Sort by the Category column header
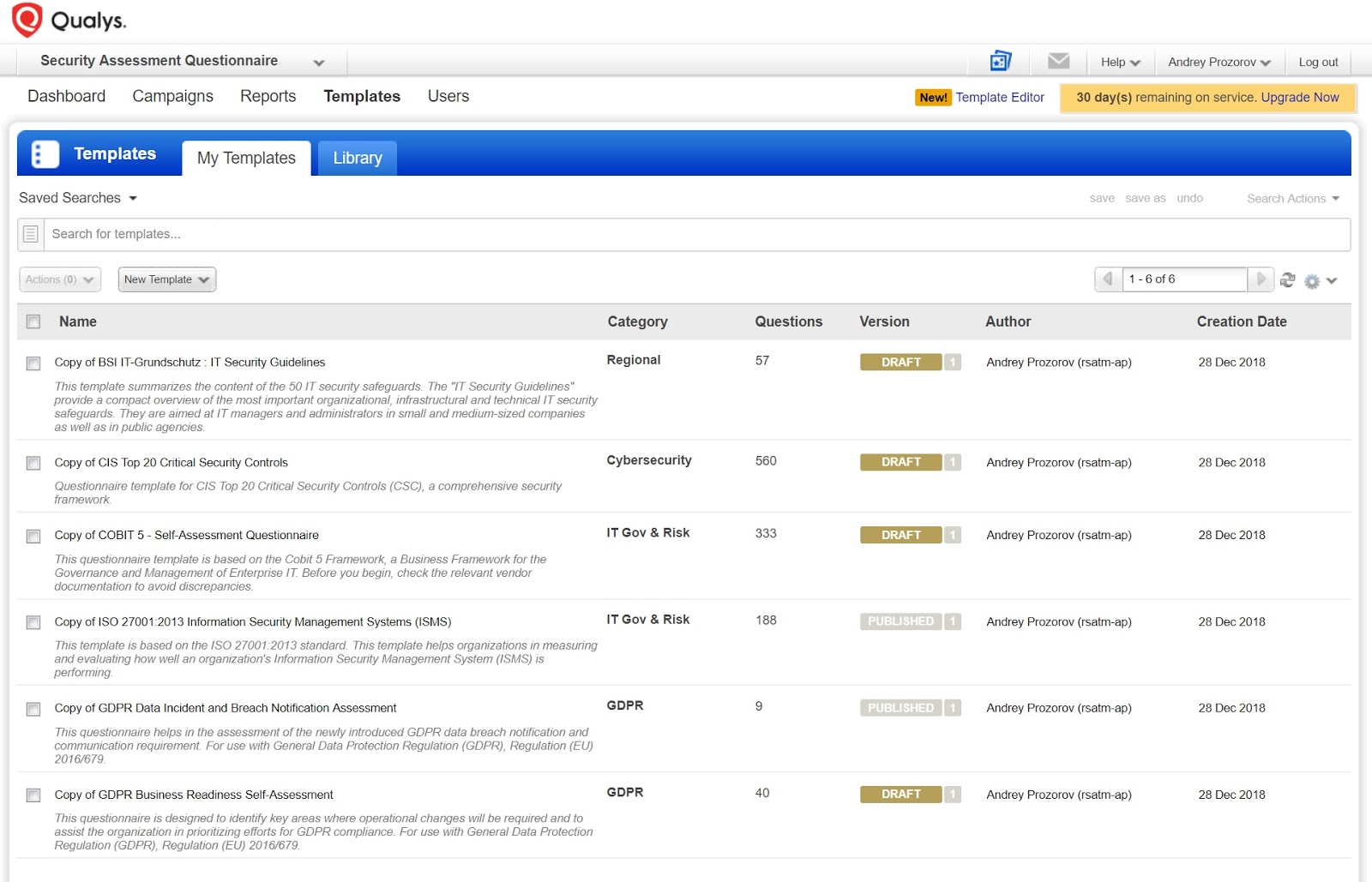Viewport: 1372px width, 882px height. [637, 321]
